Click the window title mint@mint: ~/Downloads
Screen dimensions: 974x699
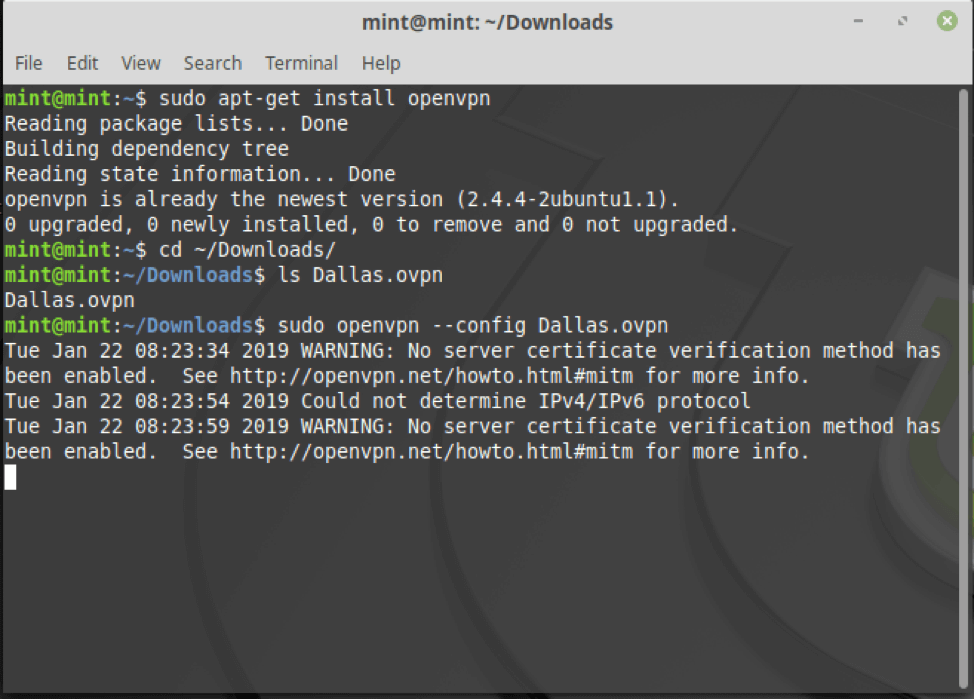pyautogui.click(x=487, y=22)
